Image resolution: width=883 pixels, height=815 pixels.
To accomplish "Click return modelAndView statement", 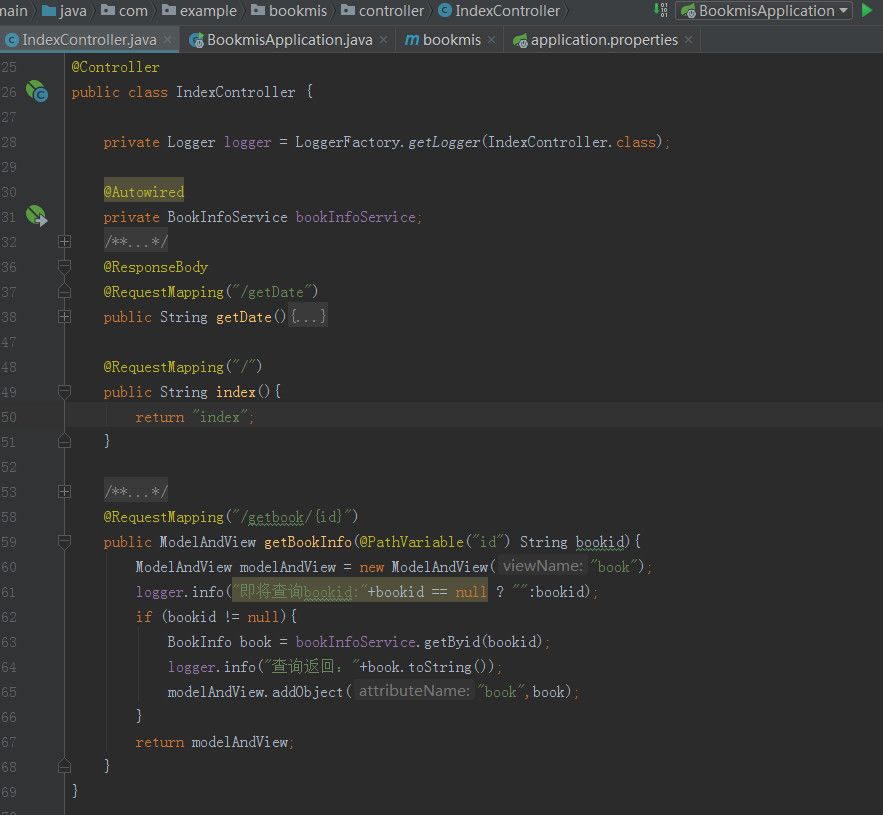I will pyautogui.click(x=214, y=742).
